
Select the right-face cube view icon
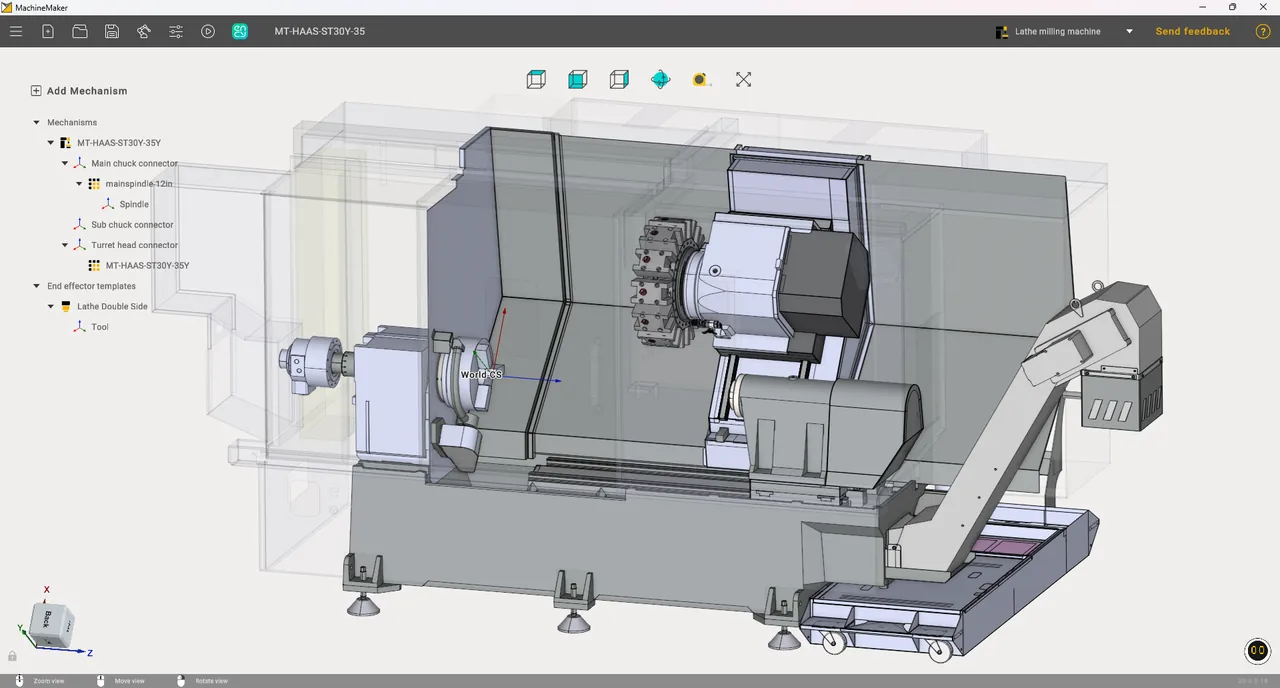[x=619, y=79]
